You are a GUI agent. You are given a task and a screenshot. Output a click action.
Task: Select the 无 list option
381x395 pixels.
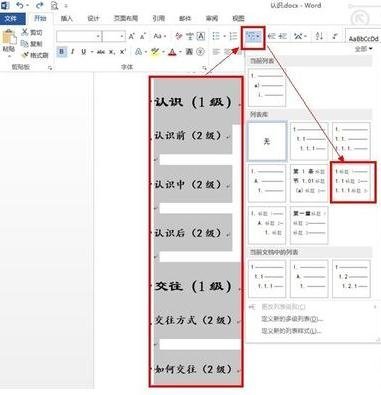(x=267, y=141)
